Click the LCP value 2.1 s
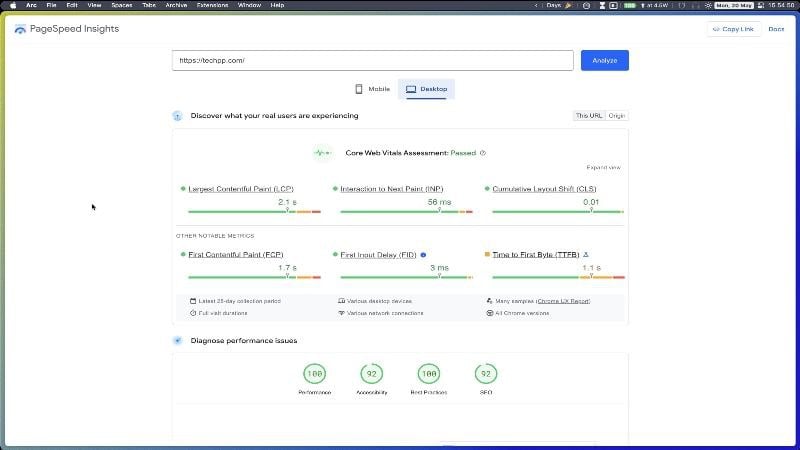The height and width of the screenshot is (450, 800). click(287, 202)
